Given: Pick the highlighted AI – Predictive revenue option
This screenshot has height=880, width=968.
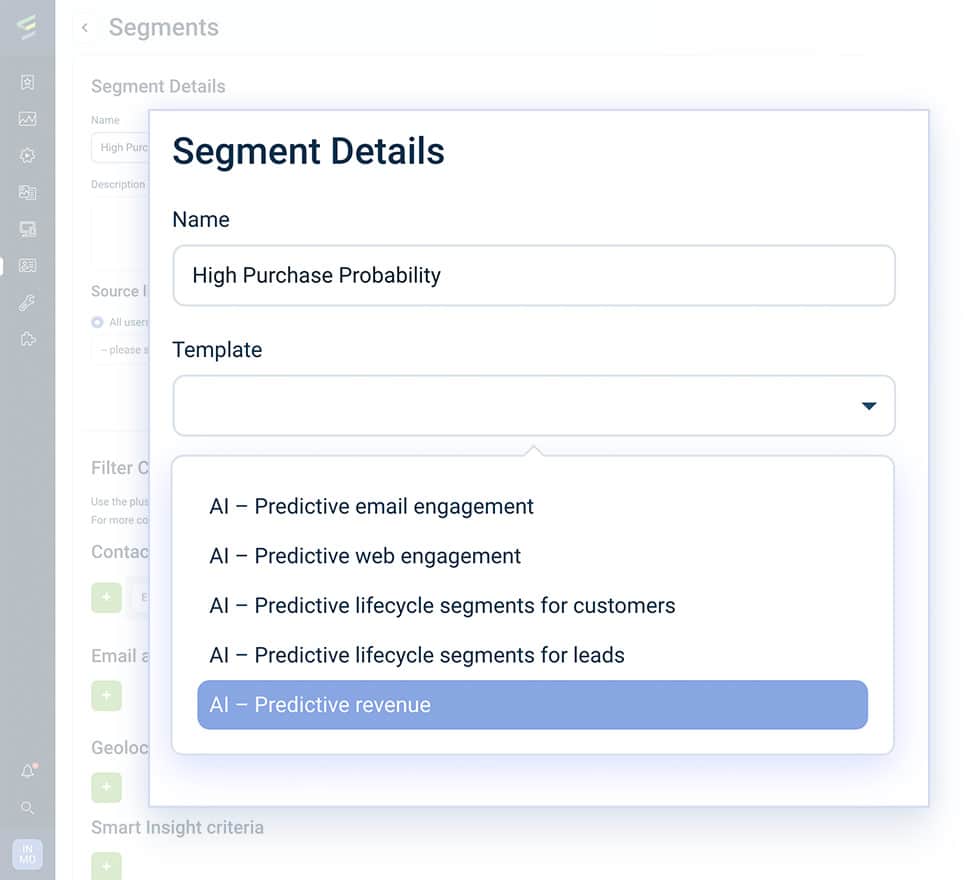Looking at the screenshot, I should tap(532, 705).
